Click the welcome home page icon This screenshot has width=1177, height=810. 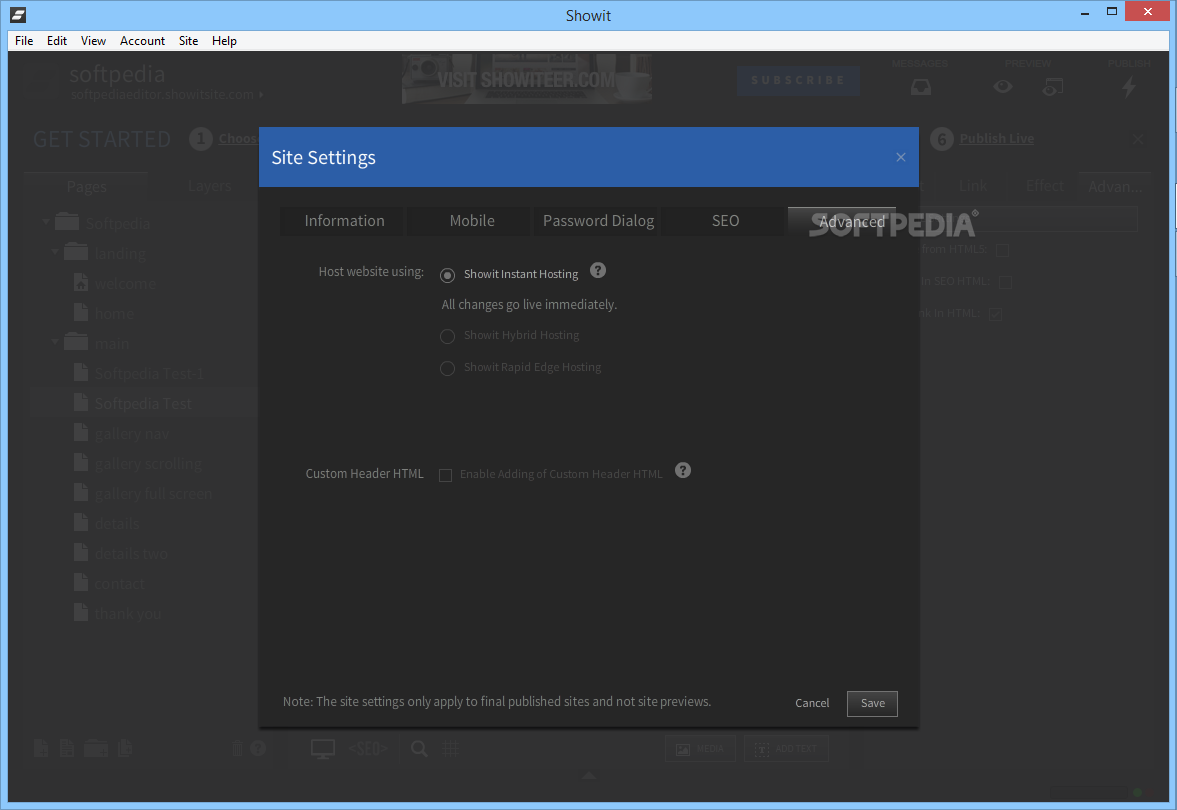click(x=81, y=283)
